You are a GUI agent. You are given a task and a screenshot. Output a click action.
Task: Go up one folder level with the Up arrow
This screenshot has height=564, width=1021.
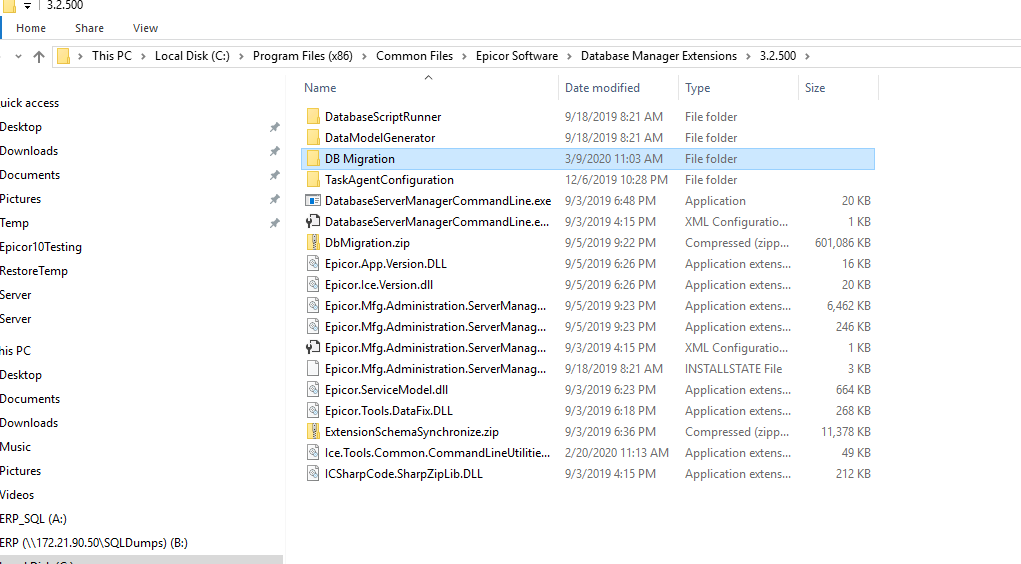[39, 57]
